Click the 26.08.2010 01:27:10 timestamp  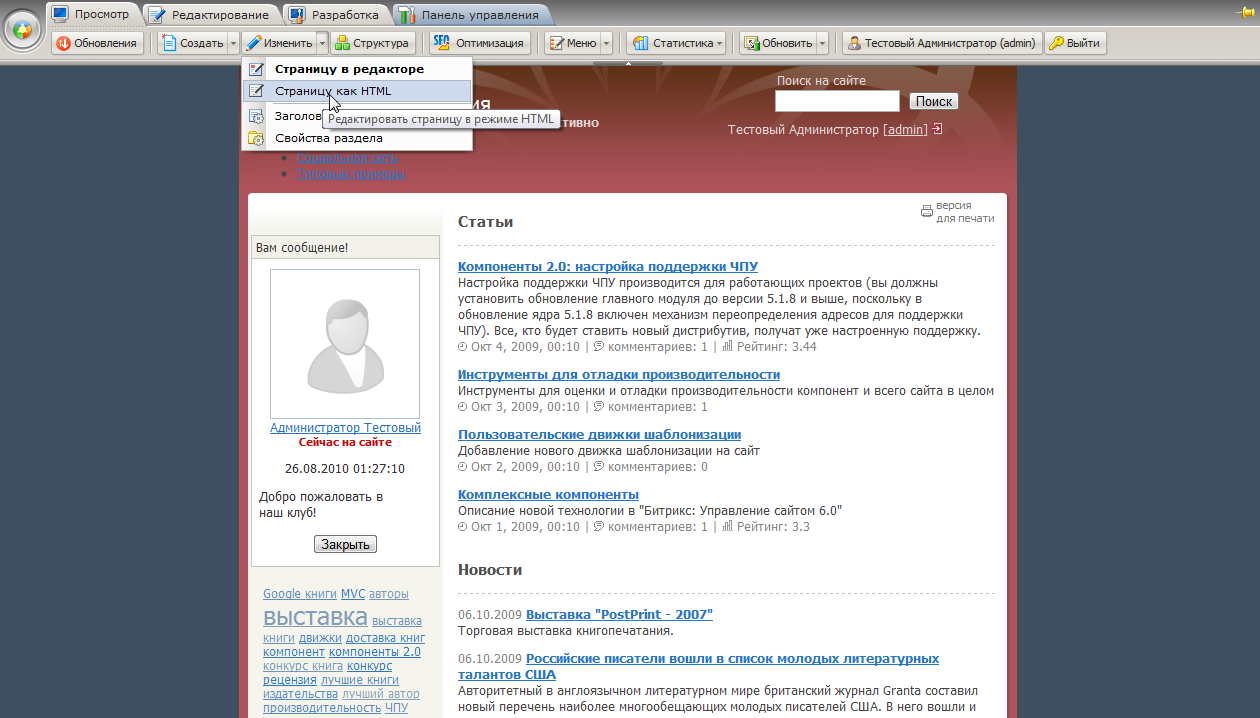(345, 468)
